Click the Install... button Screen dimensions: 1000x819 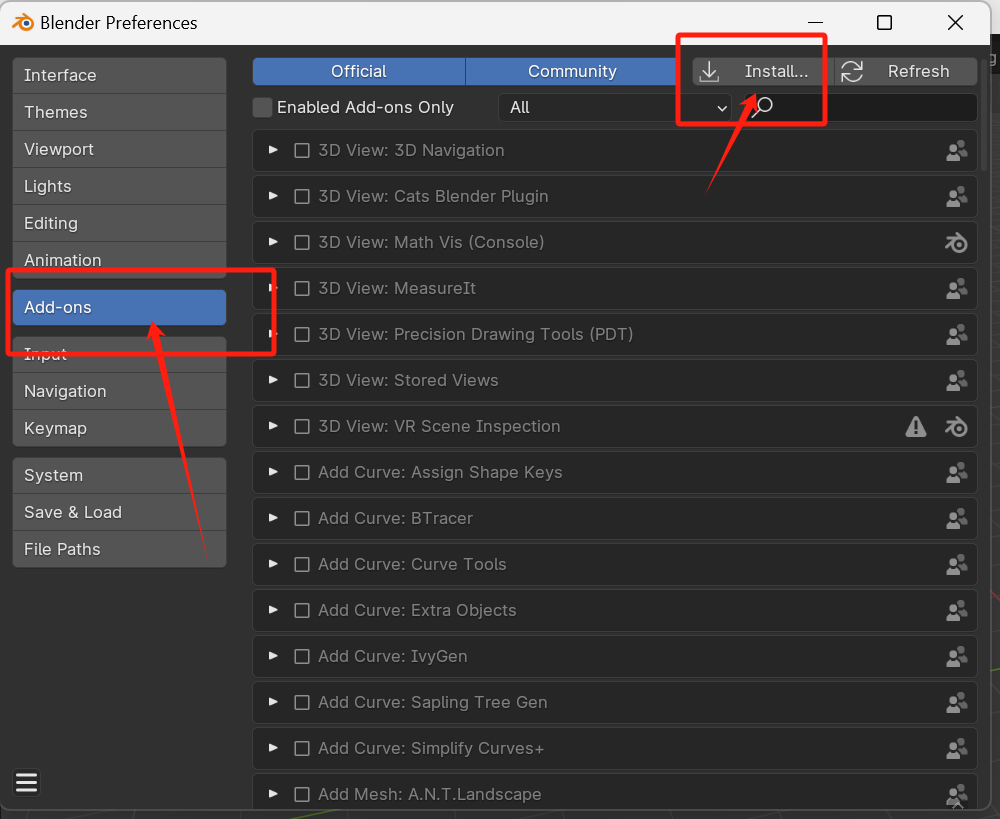pyautogui.click(x=763, y=71)
